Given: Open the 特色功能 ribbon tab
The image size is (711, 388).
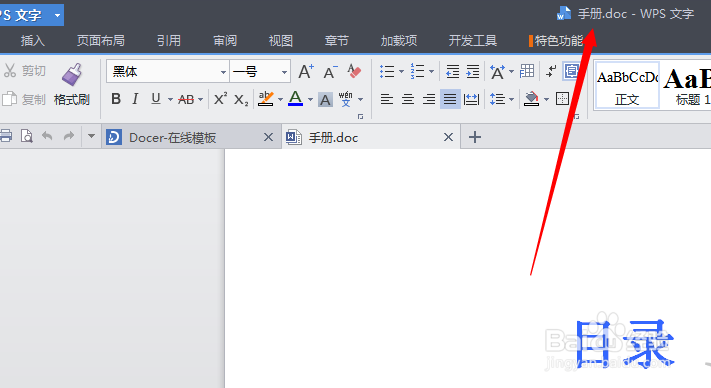Looking at the screenshot, I should [x=556, y=41].
